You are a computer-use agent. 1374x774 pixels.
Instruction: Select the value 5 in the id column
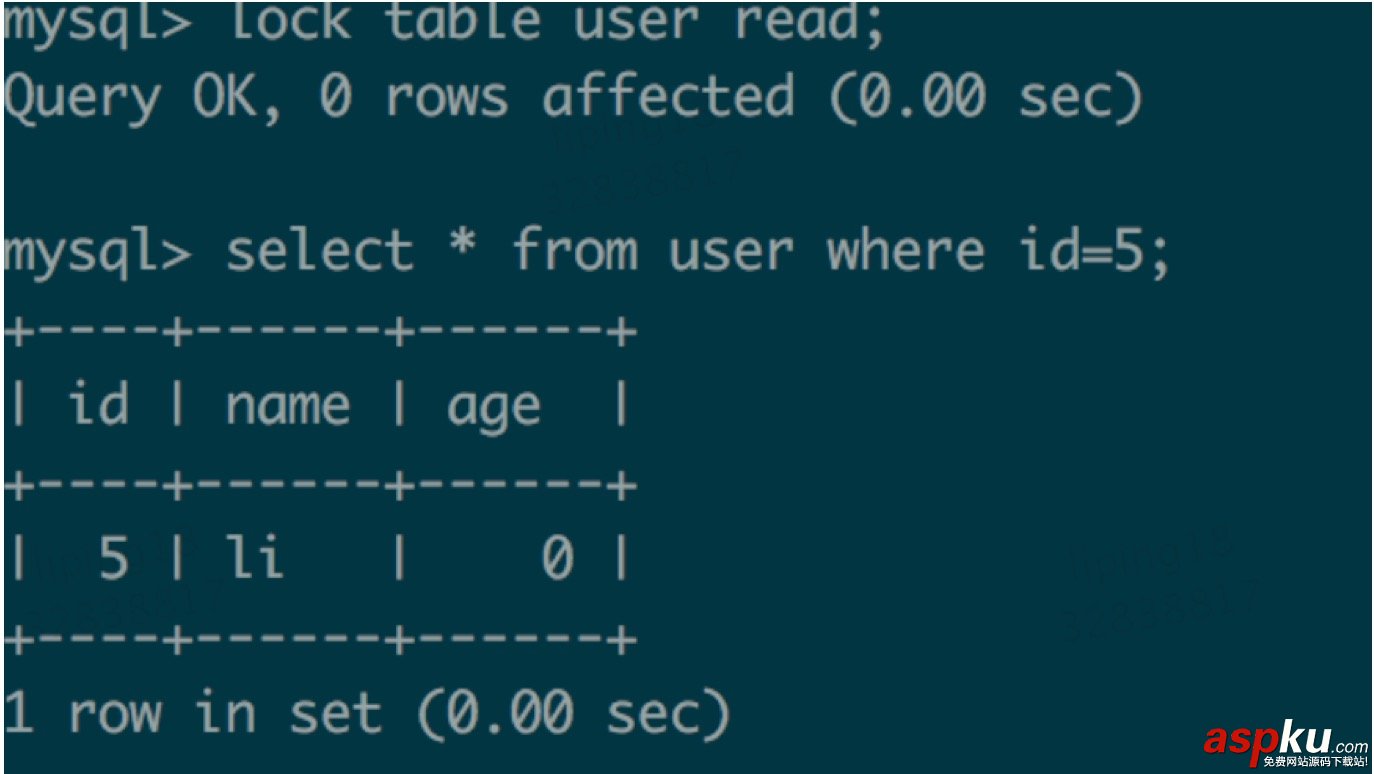point(113,560)
